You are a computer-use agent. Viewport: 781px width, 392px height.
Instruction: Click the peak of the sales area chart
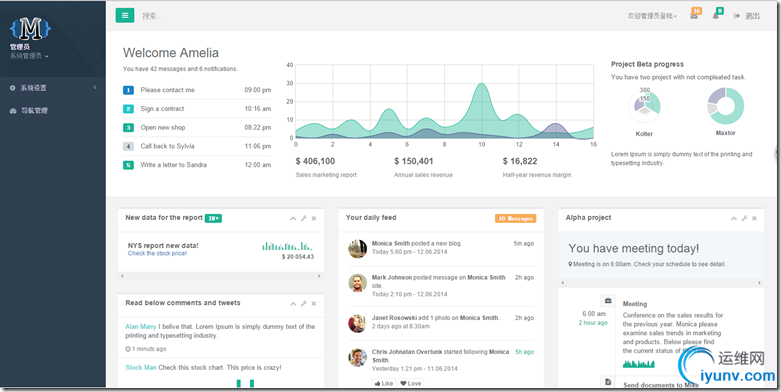tap(481, 84)
